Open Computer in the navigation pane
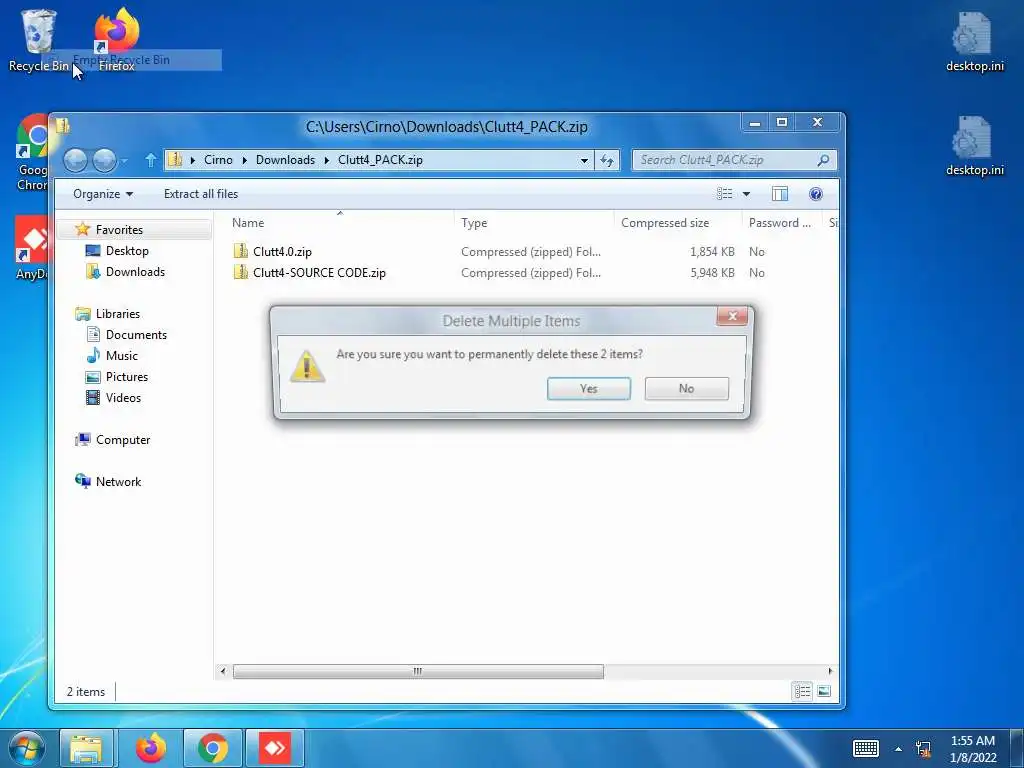The image size is (1024, 768). pos(123,440)
